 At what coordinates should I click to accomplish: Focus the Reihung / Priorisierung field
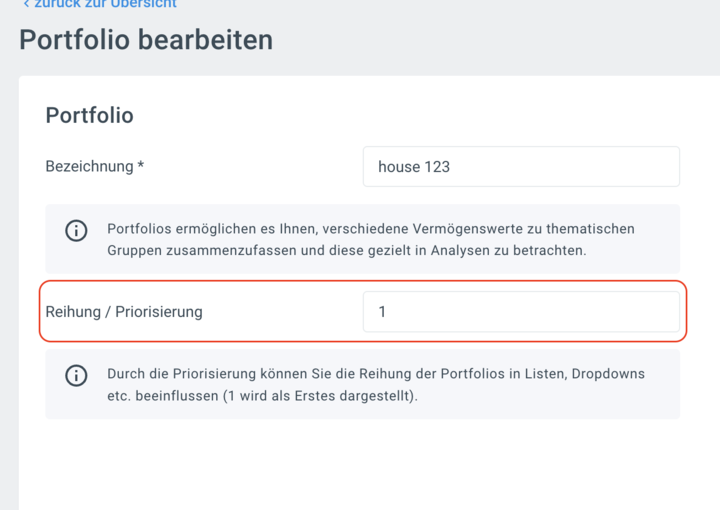coord(520,312)
